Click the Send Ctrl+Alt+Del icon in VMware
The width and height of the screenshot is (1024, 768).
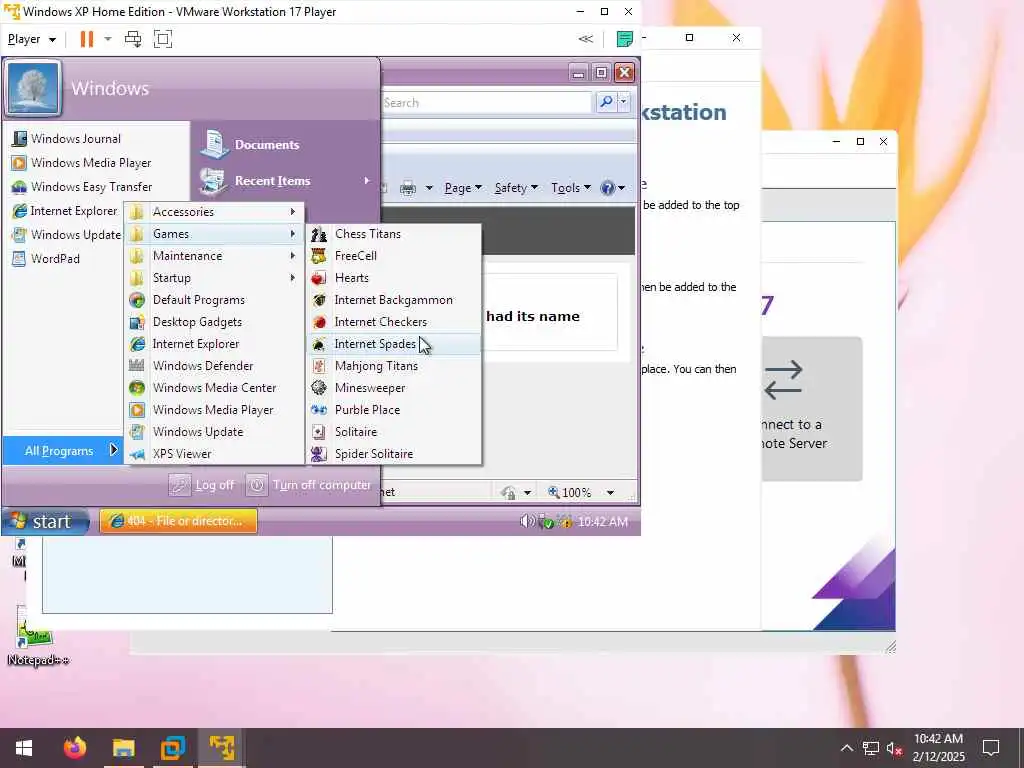click(x=133, y=39)
